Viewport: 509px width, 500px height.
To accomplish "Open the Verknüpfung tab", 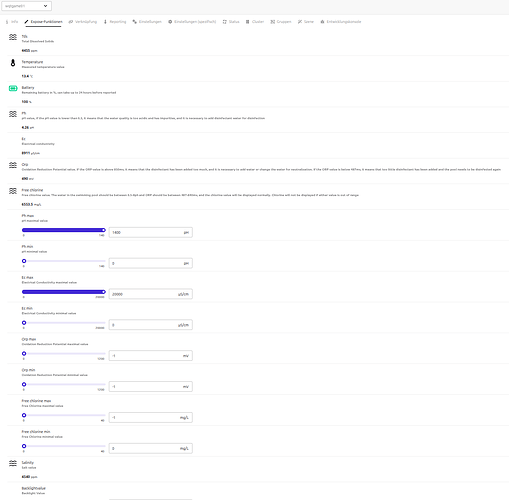I will (x=83, y=22).
